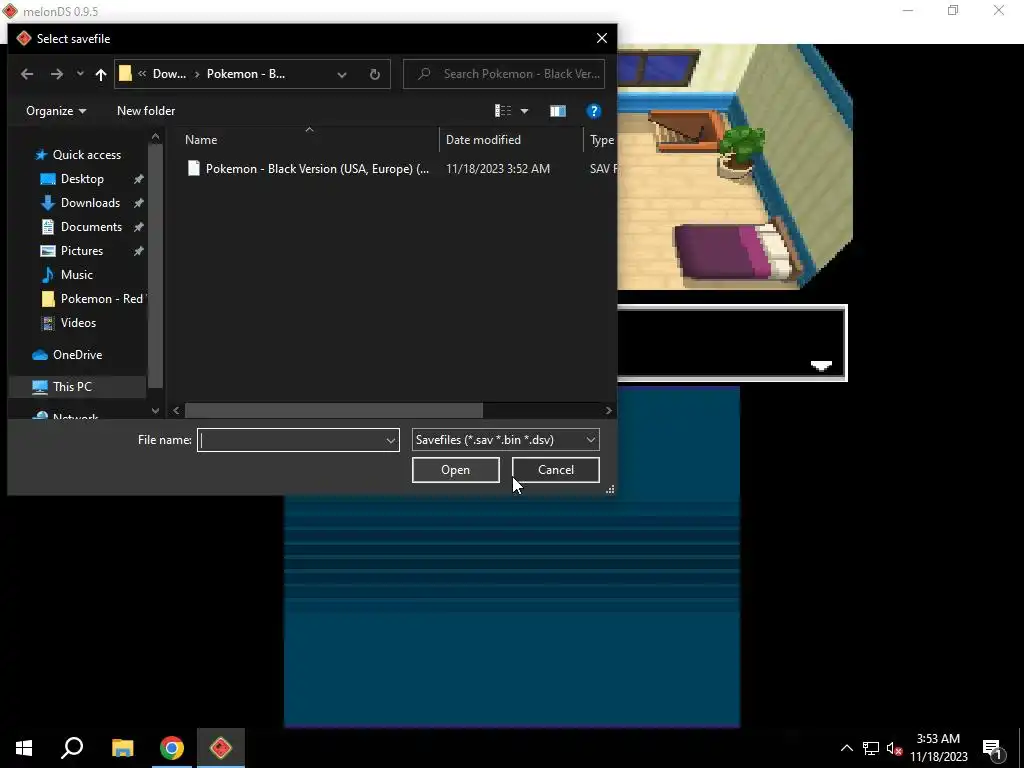Viewport: 1024px width, 768px height.
Task: Go back using the Back arrow
Action: tap(27, 74)
